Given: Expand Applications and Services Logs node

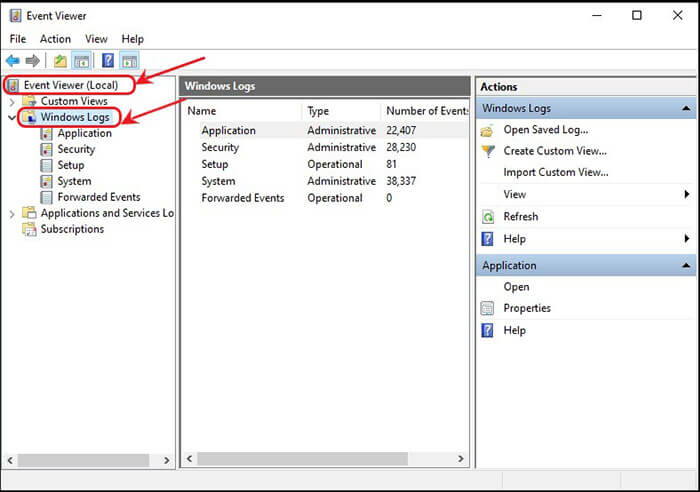Looking at the screenshot, I should [x=12, y=214].
